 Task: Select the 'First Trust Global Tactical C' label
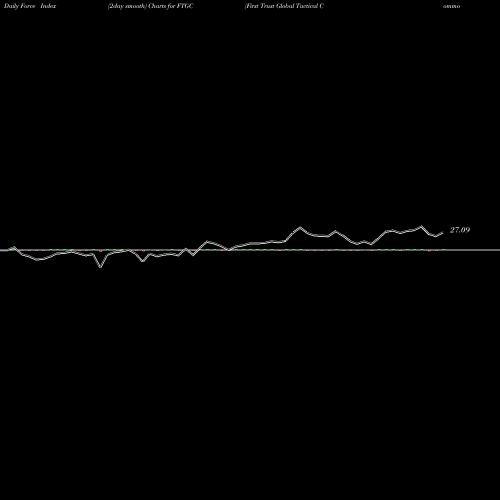[x=284, y=6]
